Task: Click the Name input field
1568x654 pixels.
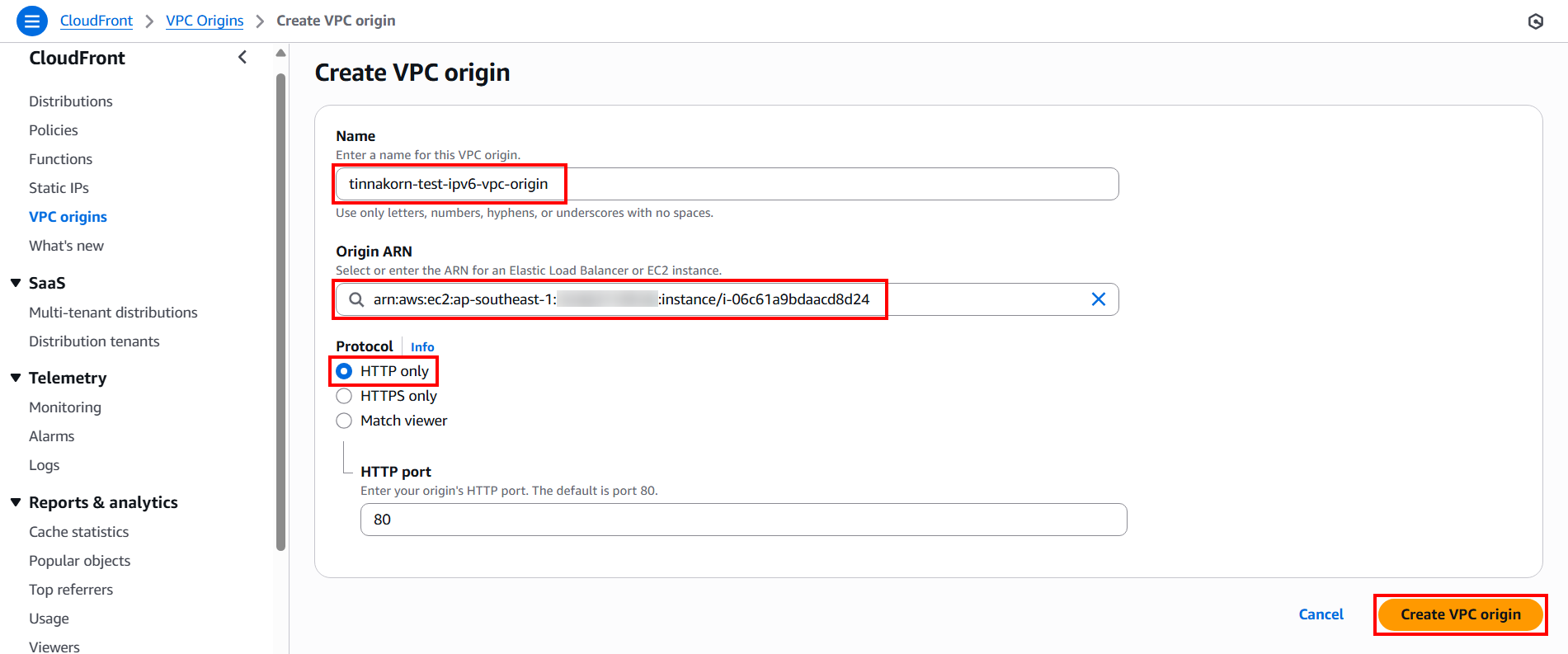Action: (727, 184)
